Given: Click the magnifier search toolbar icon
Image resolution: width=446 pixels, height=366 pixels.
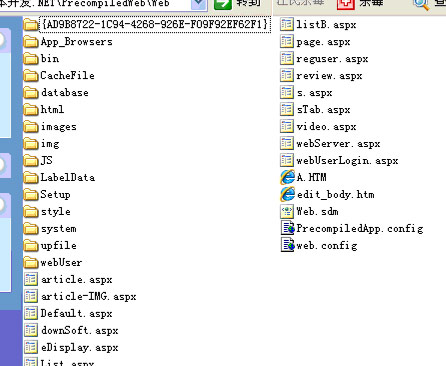Looking at the screenshot, I should [x=421, y=4].
